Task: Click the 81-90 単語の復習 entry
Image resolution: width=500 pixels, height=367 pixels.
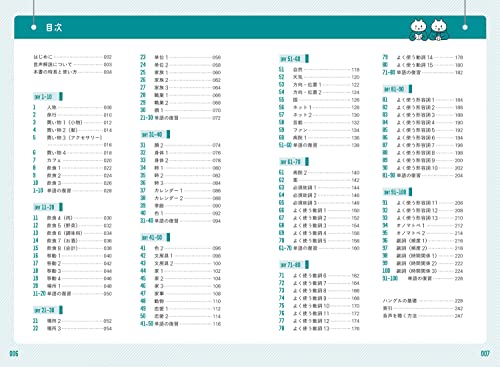Action: pyautogui.click(x=423, y=175)
